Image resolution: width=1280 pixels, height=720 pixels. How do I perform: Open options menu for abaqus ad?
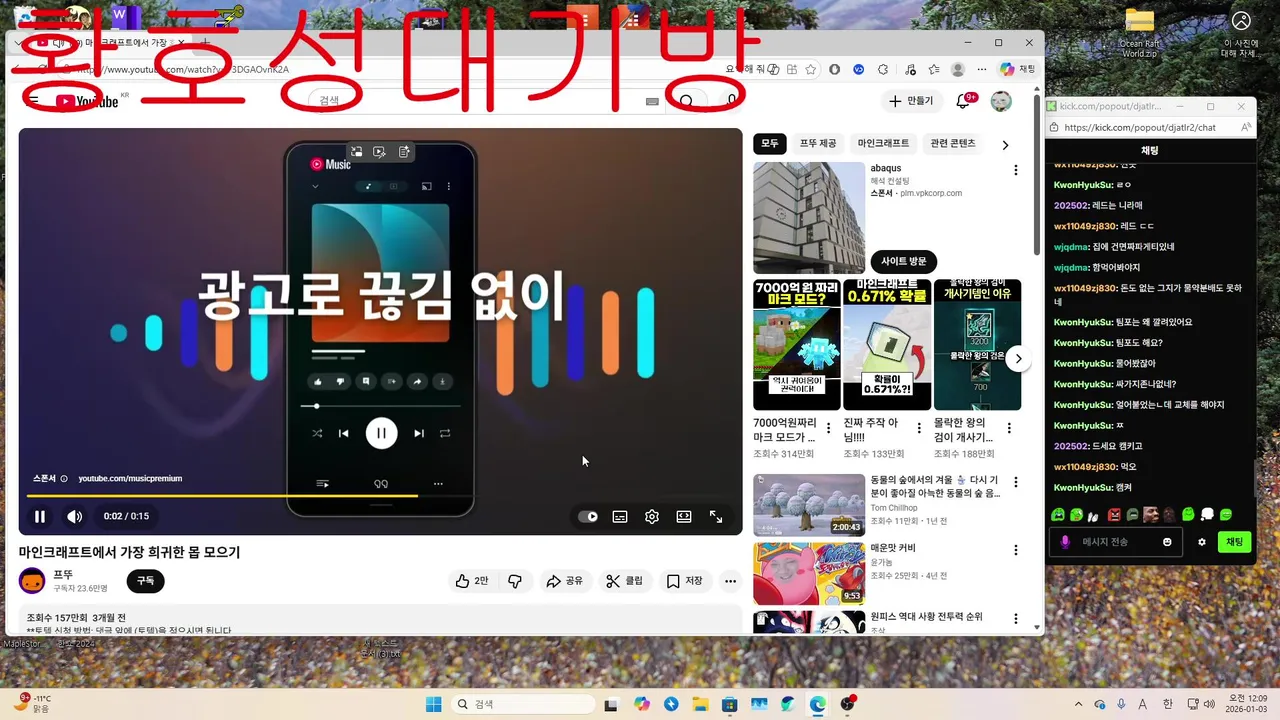1016,171
